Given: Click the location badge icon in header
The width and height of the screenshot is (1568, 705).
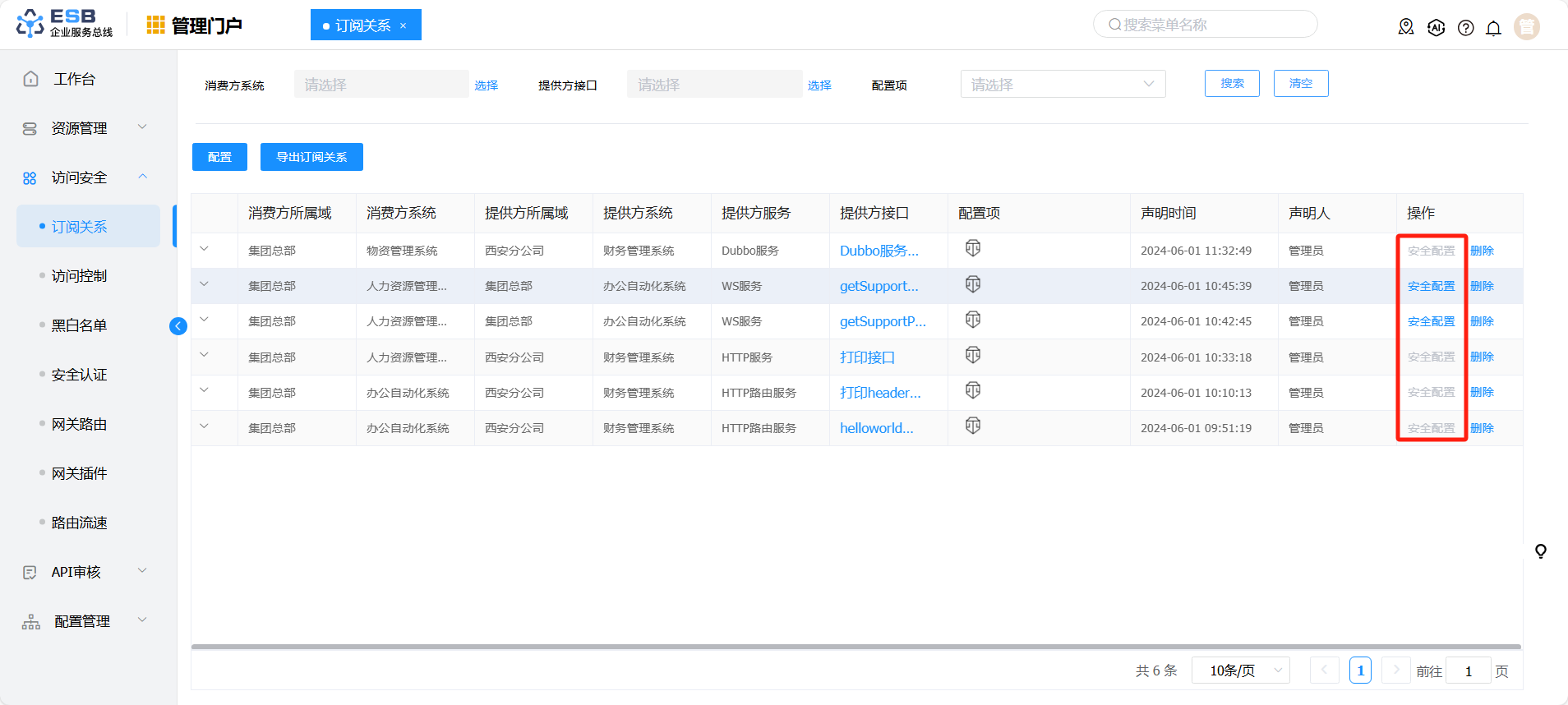Looking at the screenshot, I should click(x=1406, y=27).
